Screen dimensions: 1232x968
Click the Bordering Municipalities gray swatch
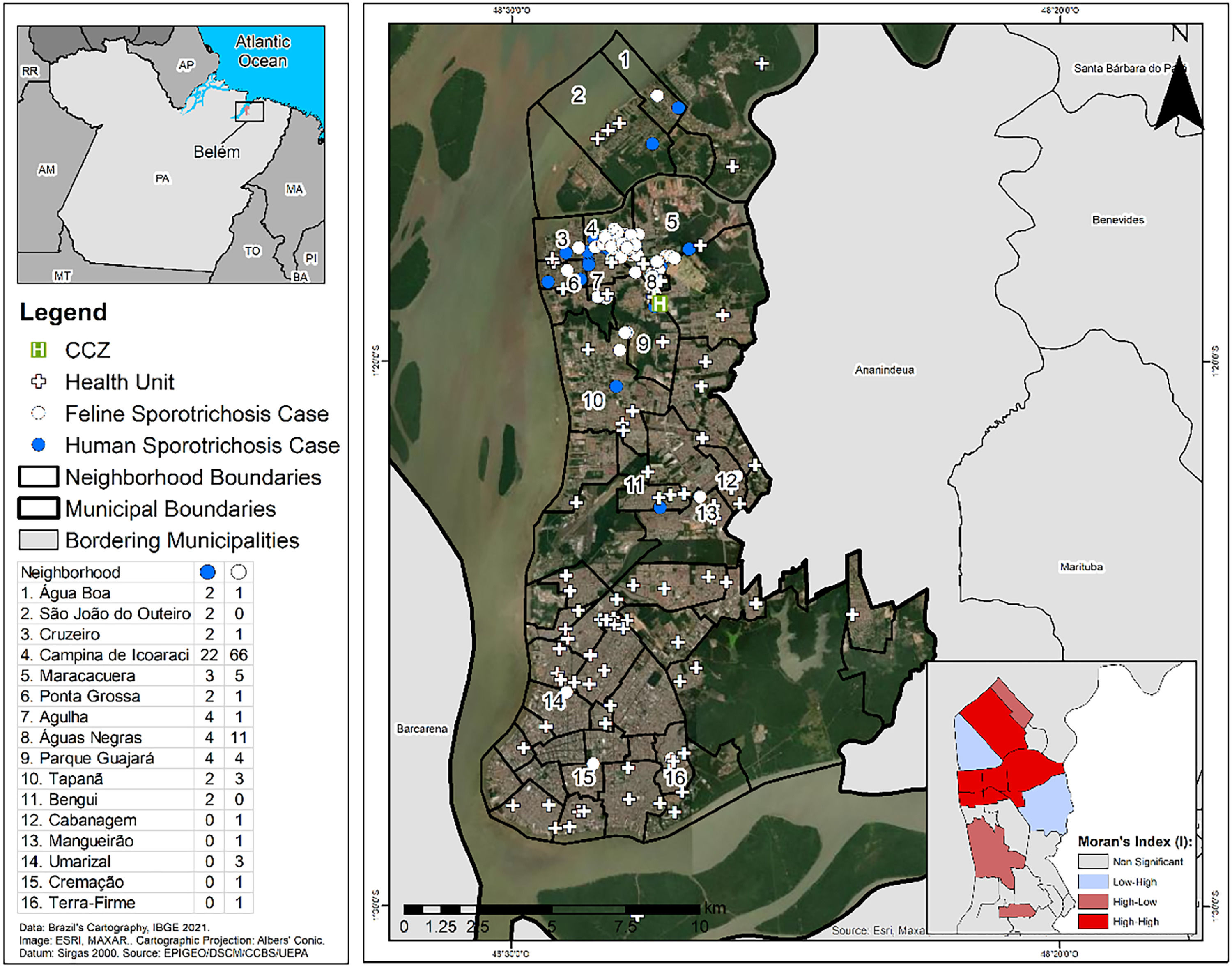tap(39, 540)
